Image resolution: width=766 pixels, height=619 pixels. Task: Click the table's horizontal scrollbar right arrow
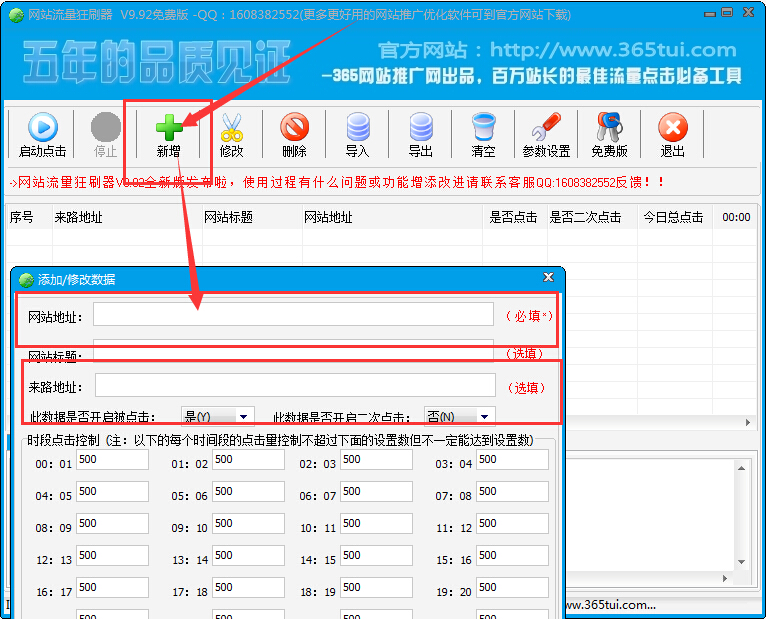pos(748,423)
